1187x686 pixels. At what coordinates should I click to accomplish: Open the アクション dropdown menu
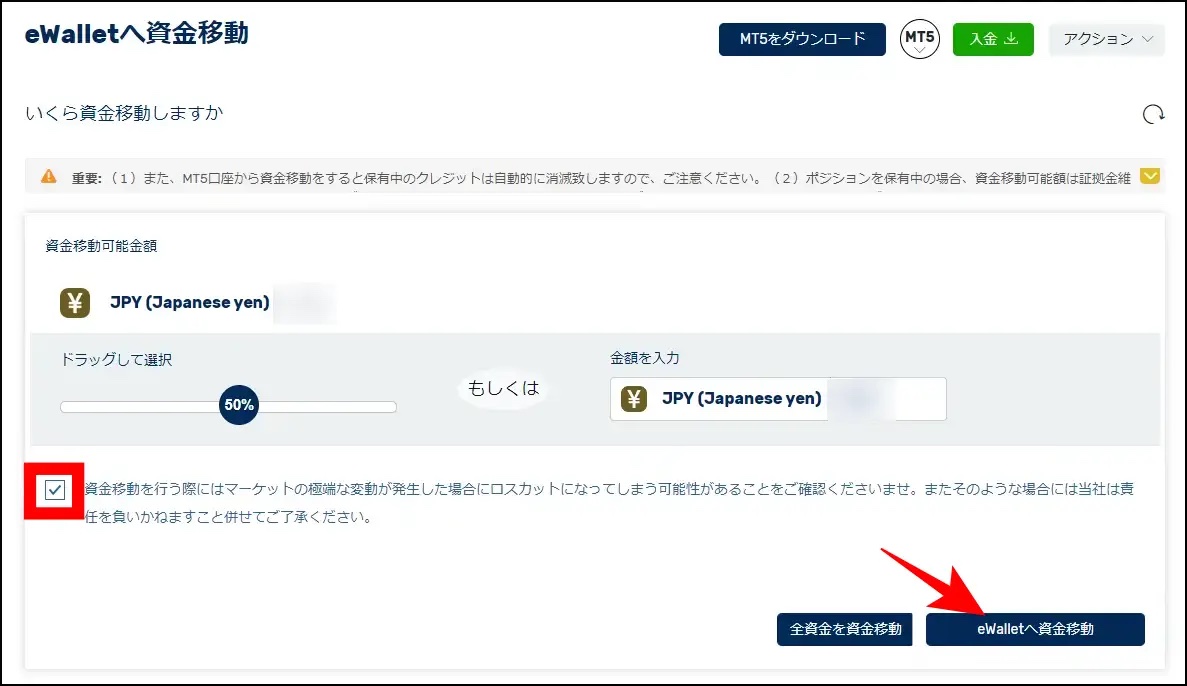pos(1106,39)
